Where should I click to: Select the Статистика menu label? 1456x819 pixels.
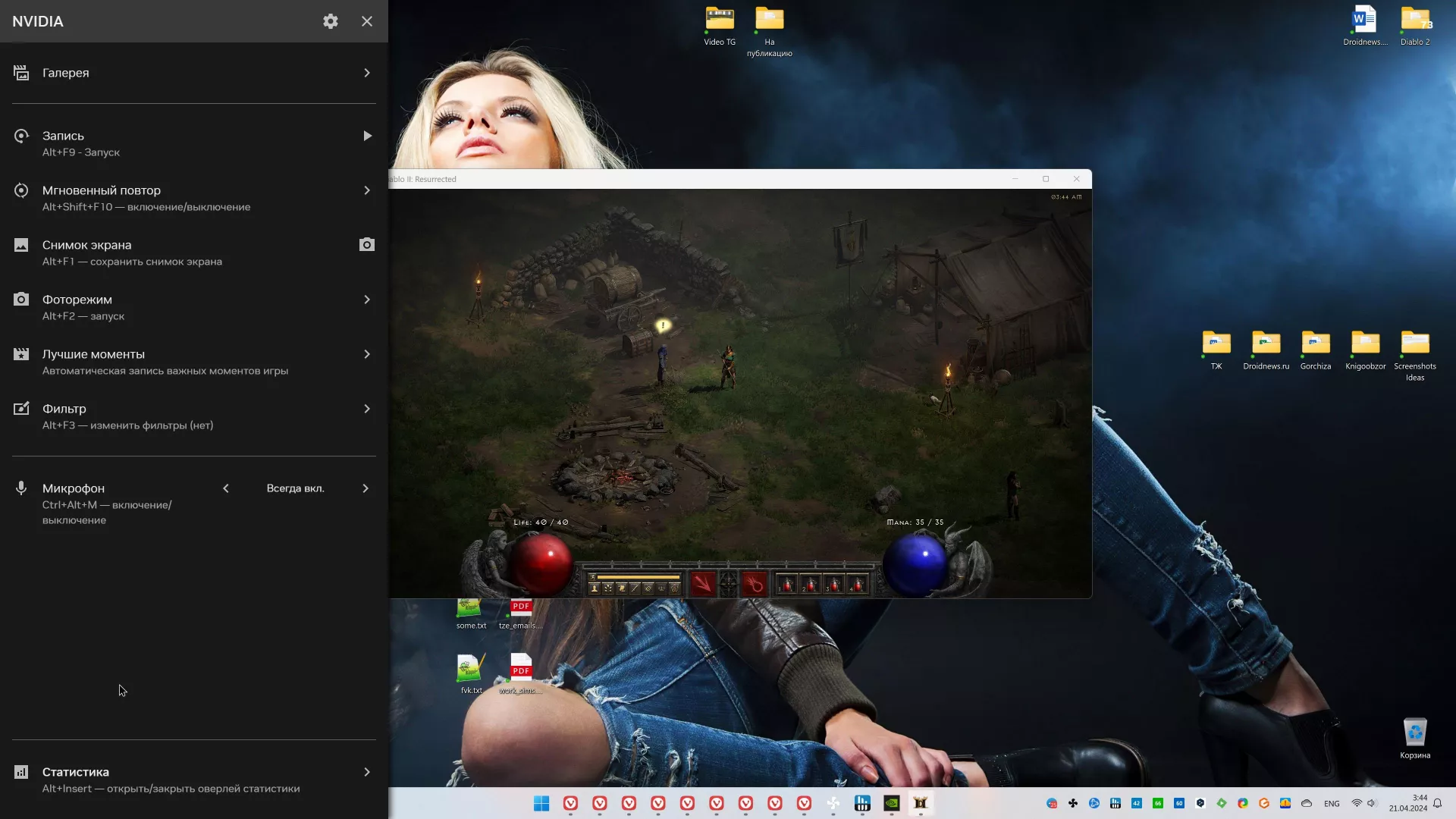click(x=76, y=772)
